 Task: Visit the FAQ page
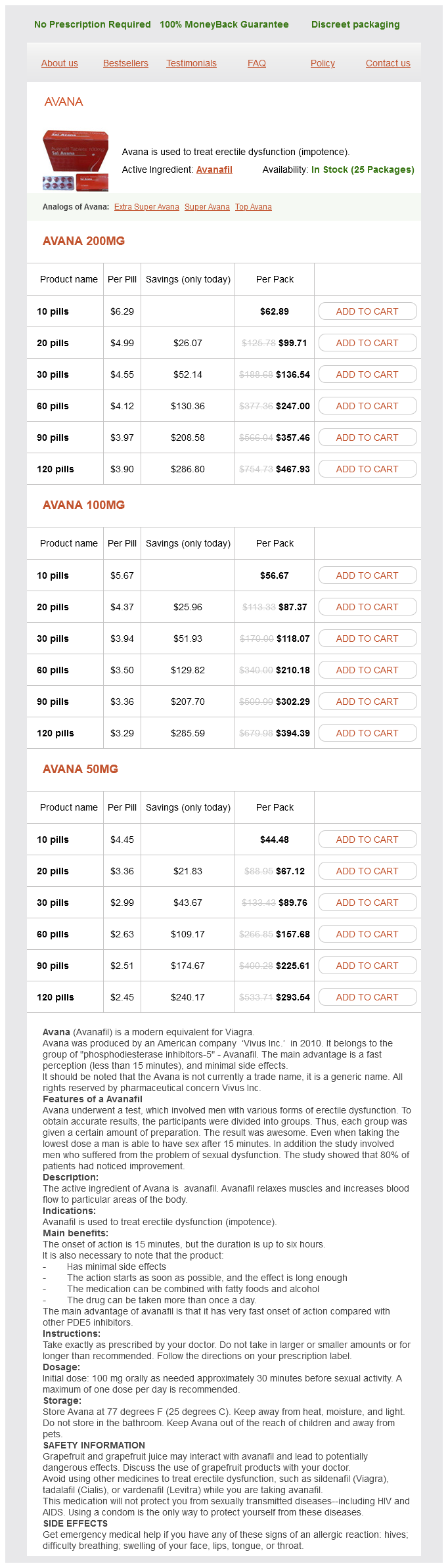[x=257, y=63]
